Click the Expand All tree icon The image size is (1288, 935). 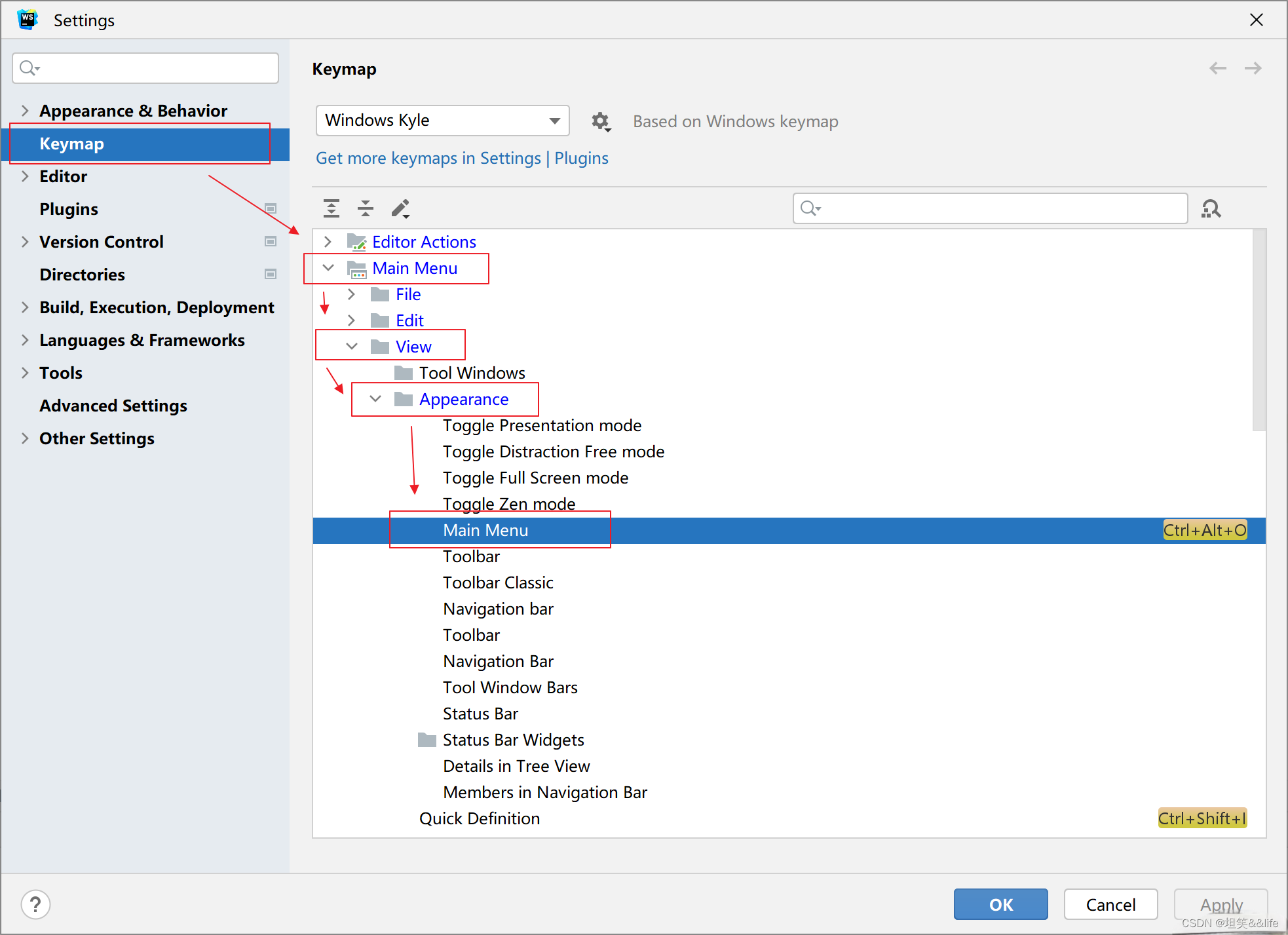click(331, 208)
